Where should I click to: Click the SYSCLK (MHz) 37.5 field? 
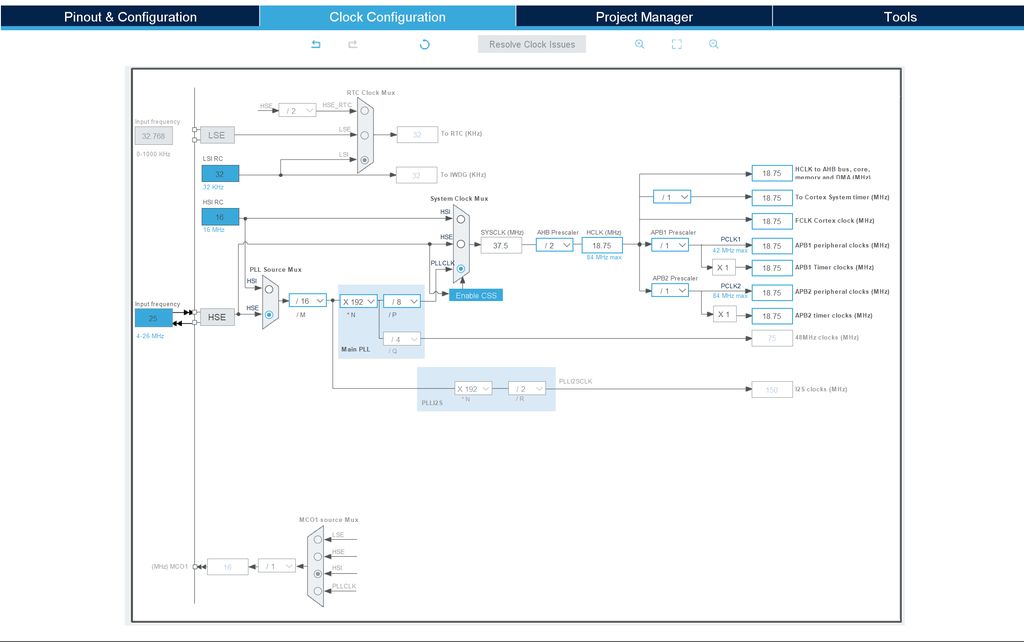tap(501, 246)
